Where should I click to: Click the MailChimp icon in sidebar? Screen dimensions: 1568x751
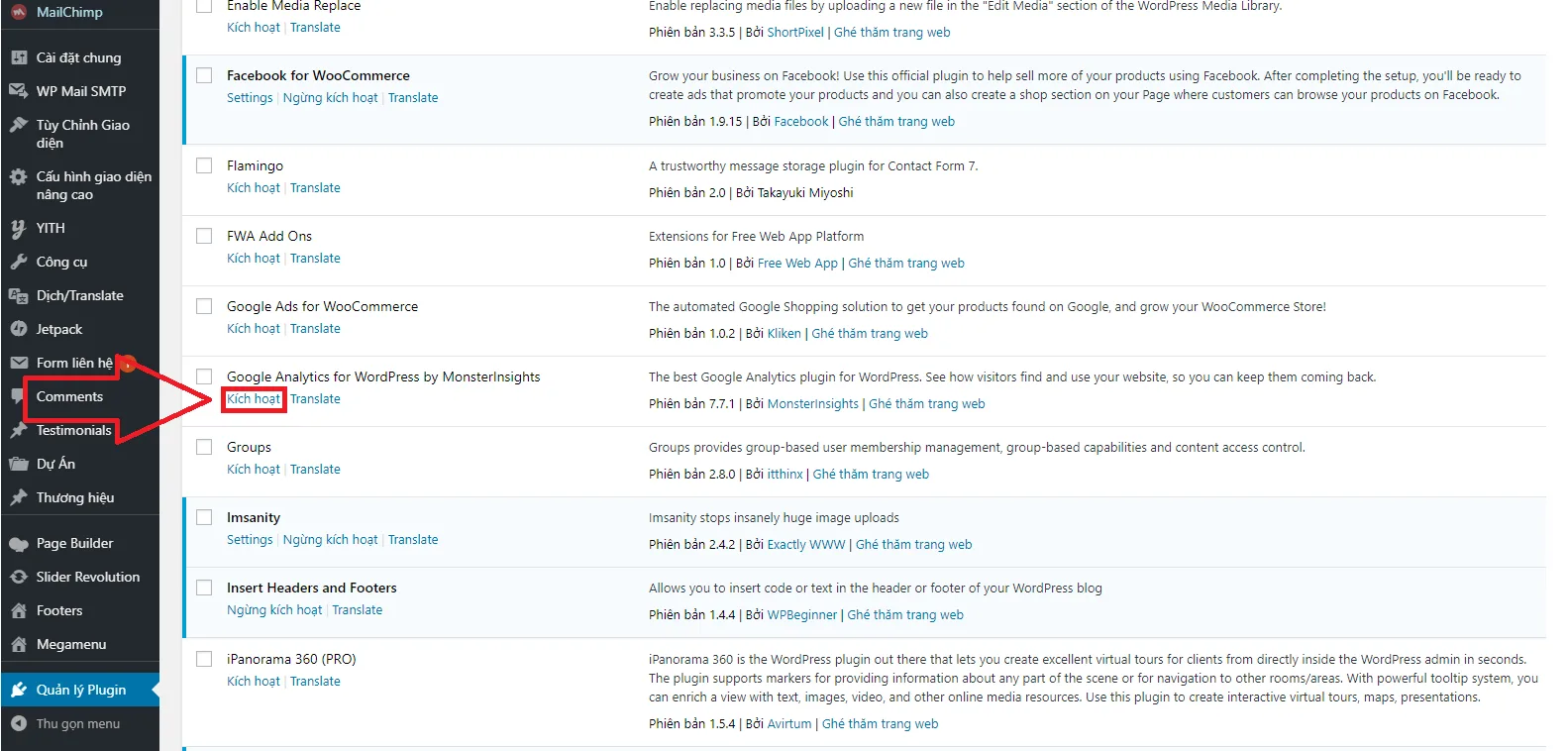[x=19, y=12]
